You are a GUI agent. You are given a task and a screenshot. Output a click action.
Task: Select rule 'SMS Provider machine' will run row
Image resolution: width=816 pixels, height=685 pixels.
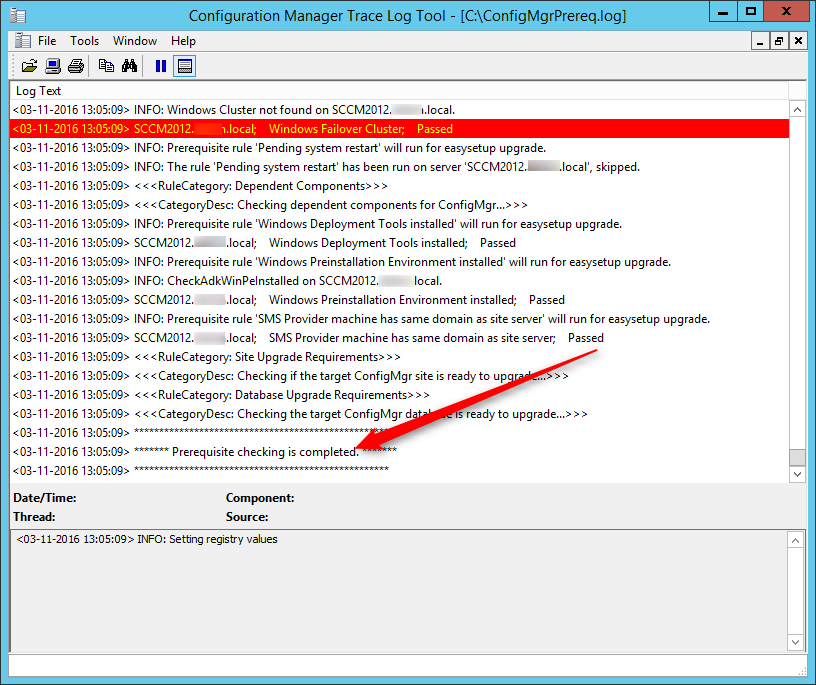[399, 319]
